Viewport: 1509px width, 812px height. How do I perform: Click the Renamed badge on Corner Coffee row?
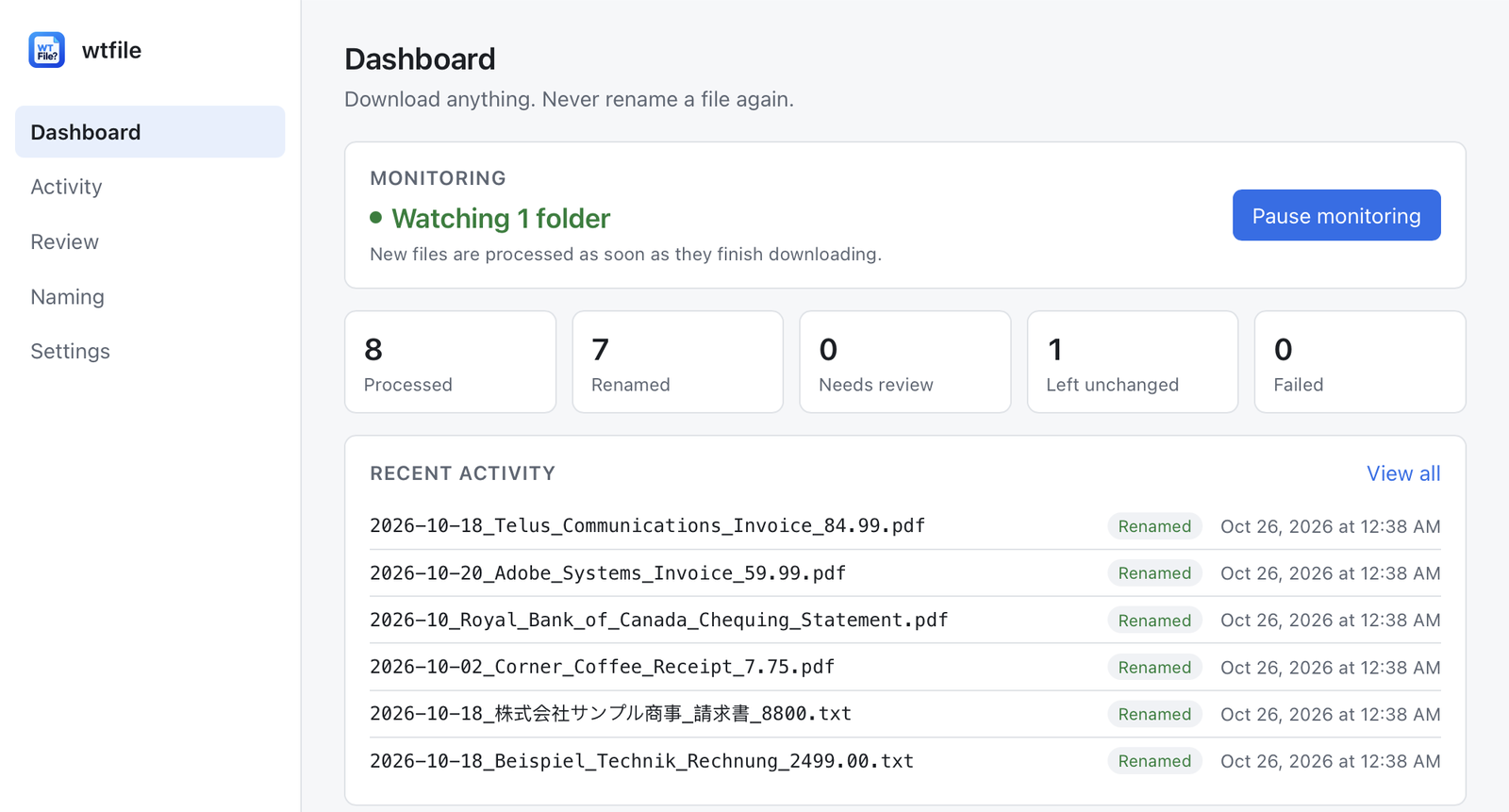1154,668
